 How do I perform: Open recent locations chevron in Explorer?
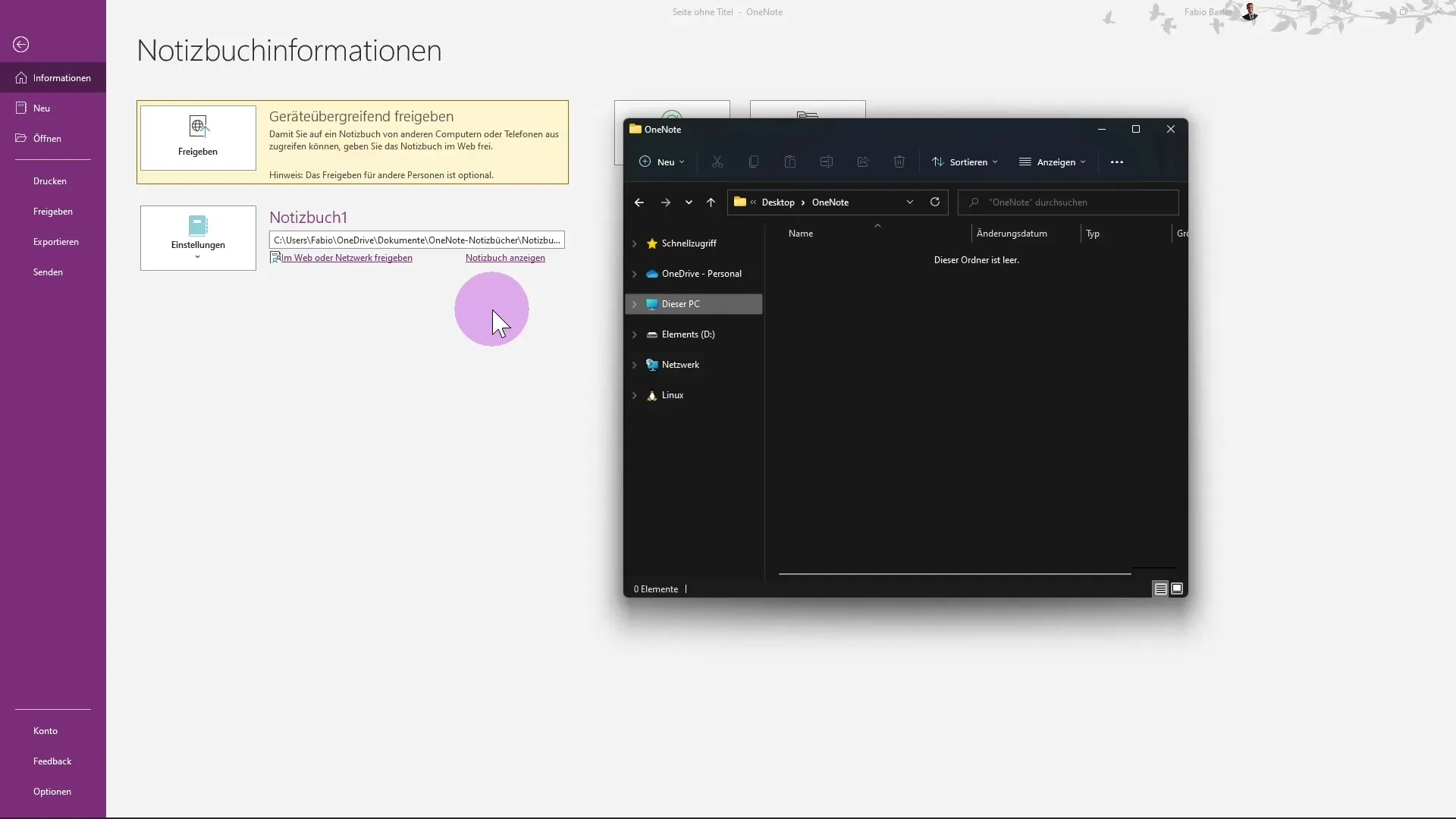click(x=689, y=202)
